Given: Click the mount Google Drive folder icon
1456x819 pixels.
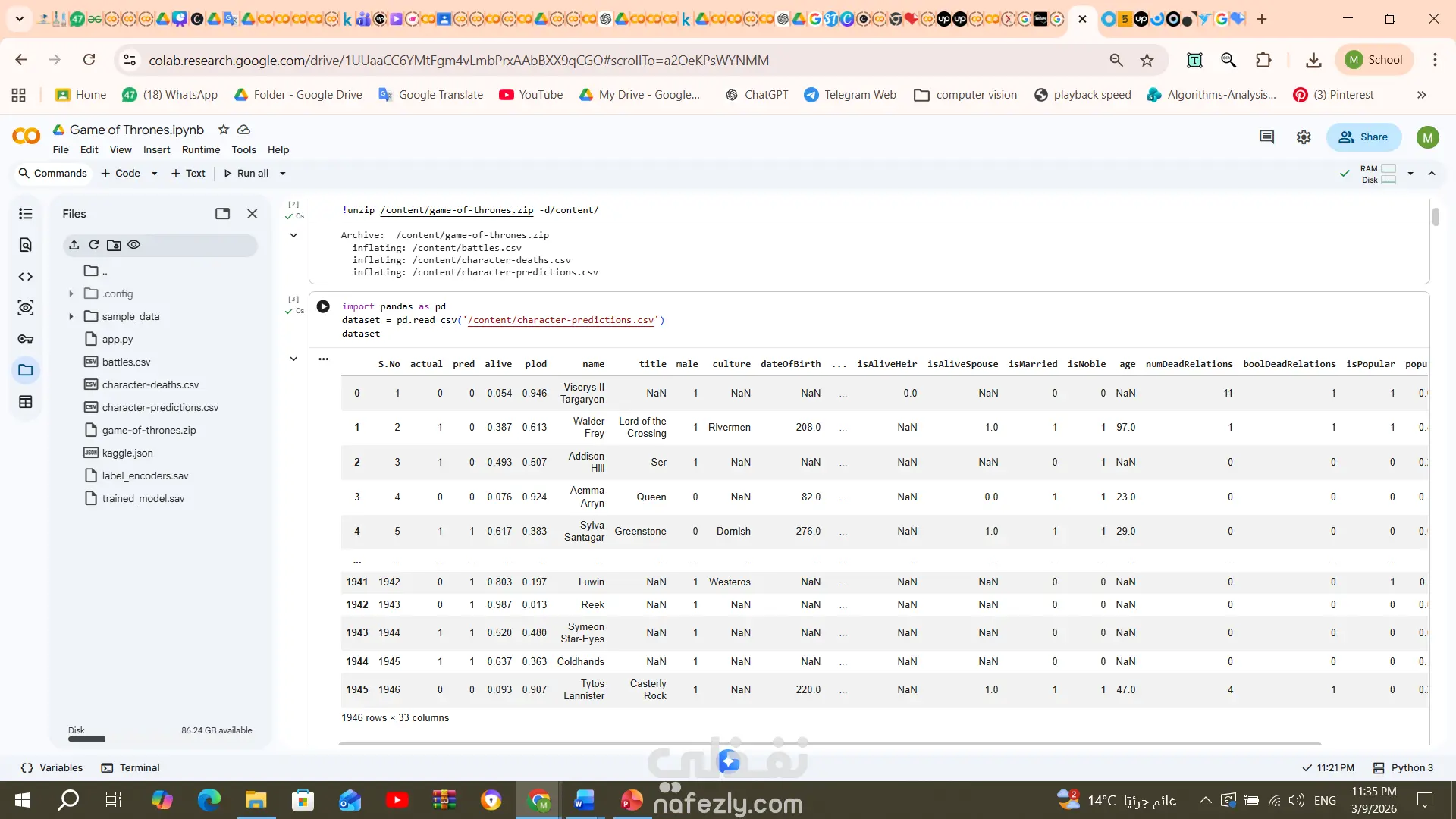Looking at the screenshot, I should click(114, 245).
